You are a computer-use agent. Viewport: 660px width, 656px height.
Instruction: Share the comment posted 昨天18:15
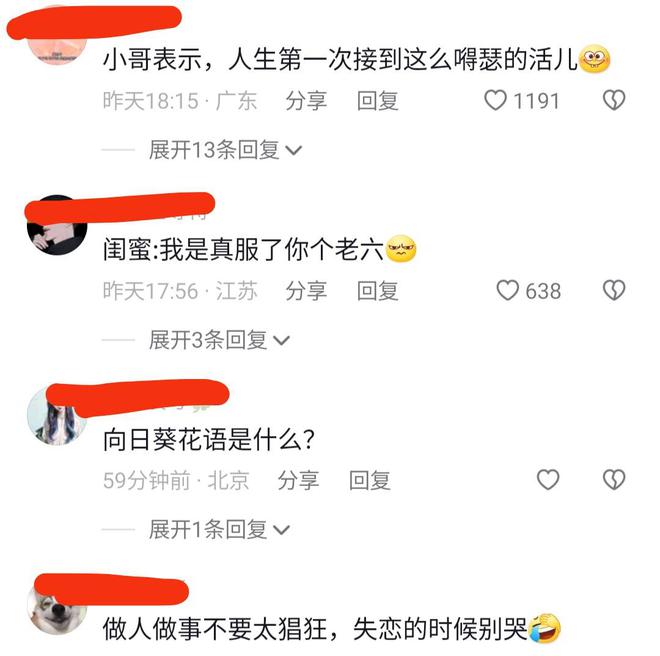point(306,101)
